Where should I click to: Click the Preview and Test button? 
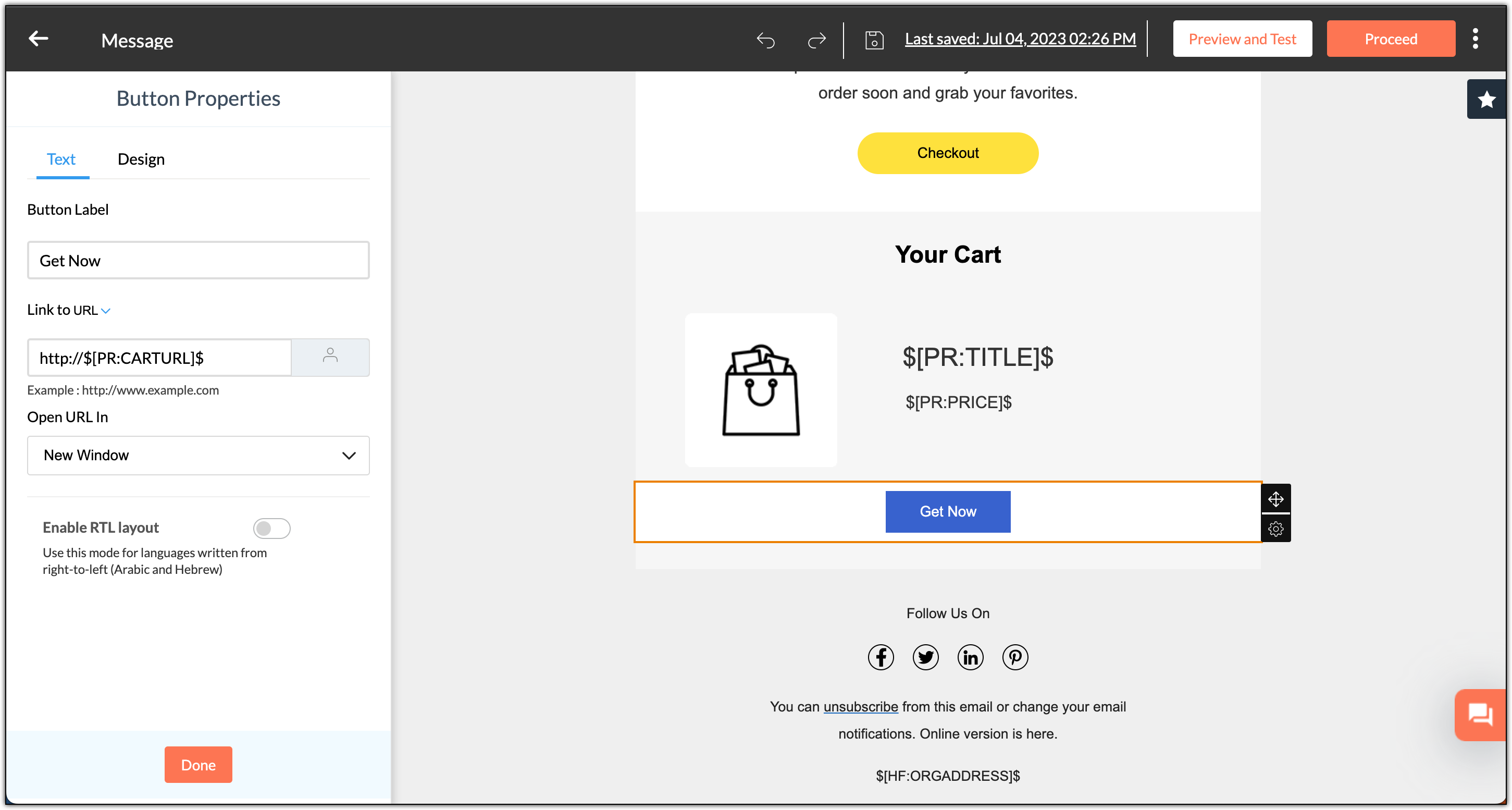click(x=1243, y=39)
